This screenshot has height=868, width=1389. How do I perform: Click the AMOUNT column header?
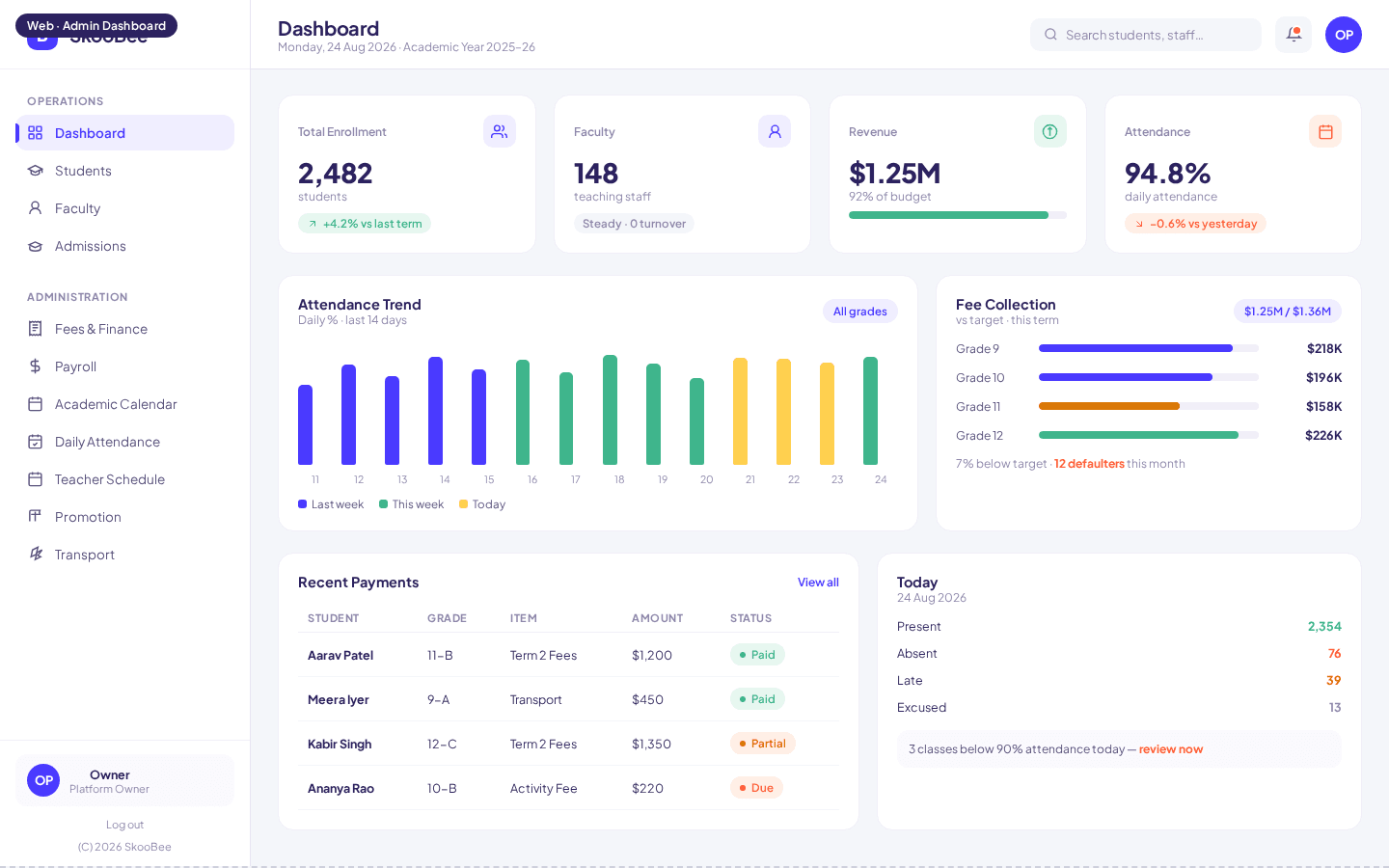(658, 618)
